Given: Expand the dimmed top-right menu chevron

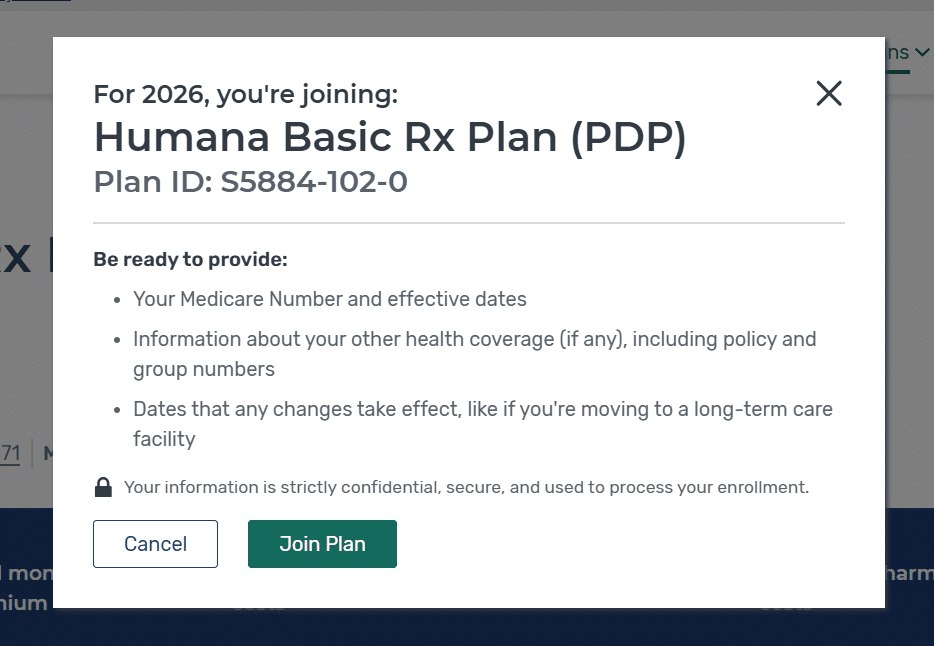Looking at the screenshot, I should pyautogui.click(x=922, y=53).
